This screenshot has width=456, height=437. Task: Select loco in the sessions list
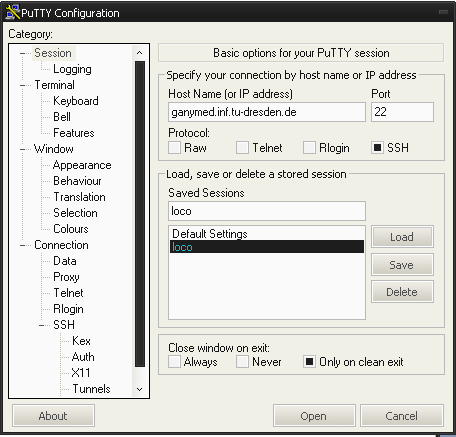click(267, 247)
